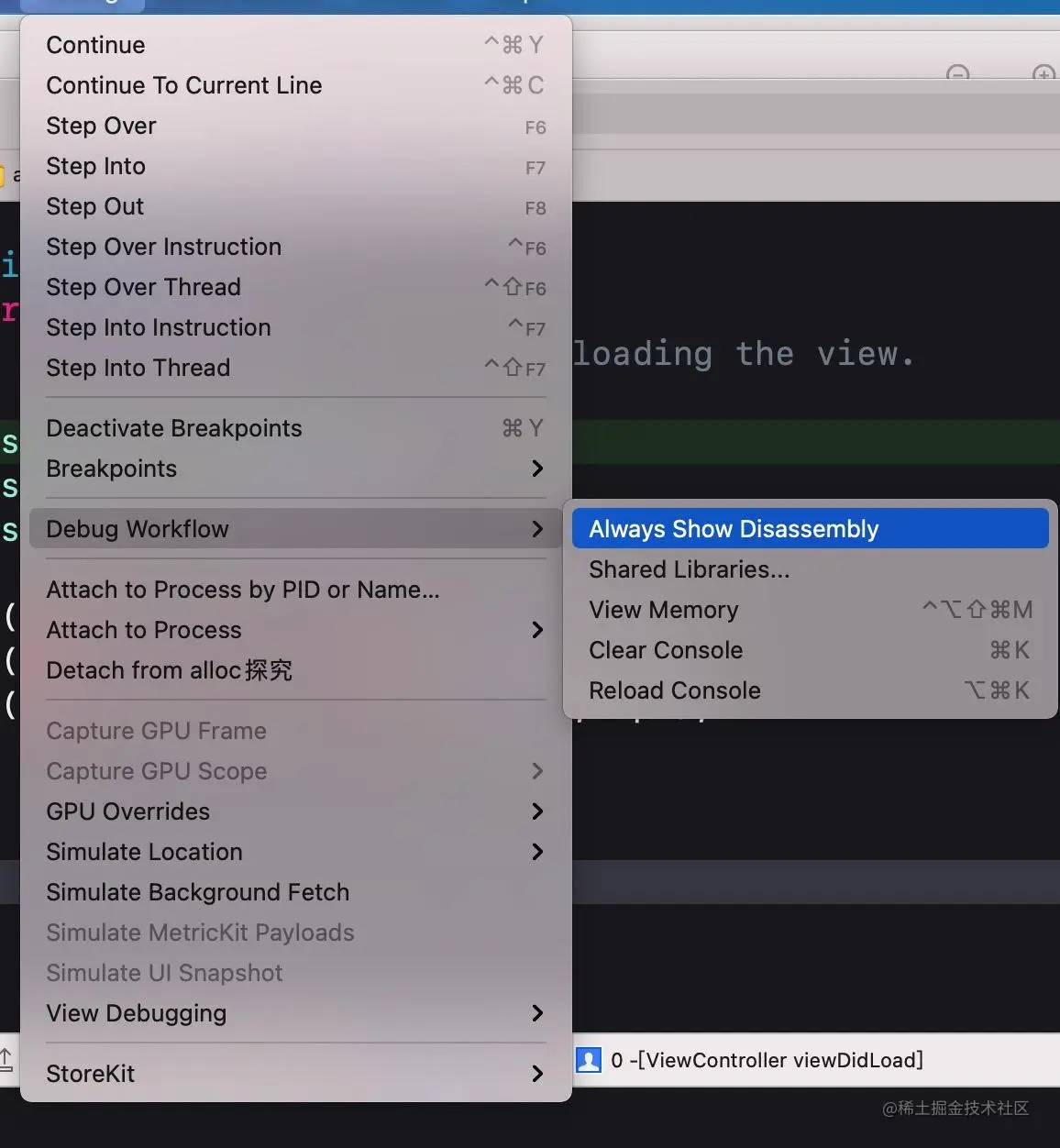Screen dimensions: 1060x1148
Task: Choose Attach to Process by PID or Name
Action: pos(295,590)
